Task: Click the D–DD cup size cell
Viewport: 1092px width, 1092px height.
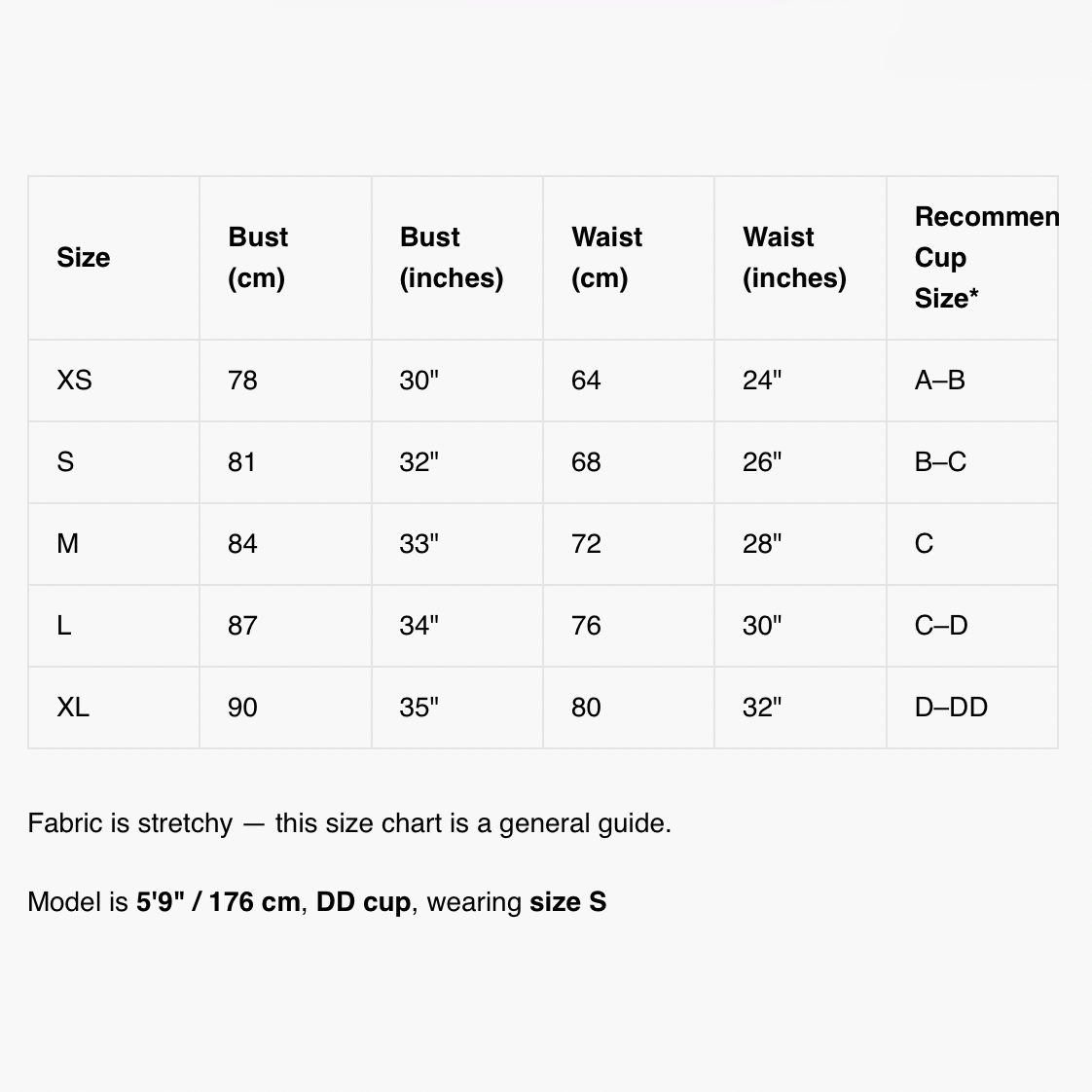Action: pos(951,708)
